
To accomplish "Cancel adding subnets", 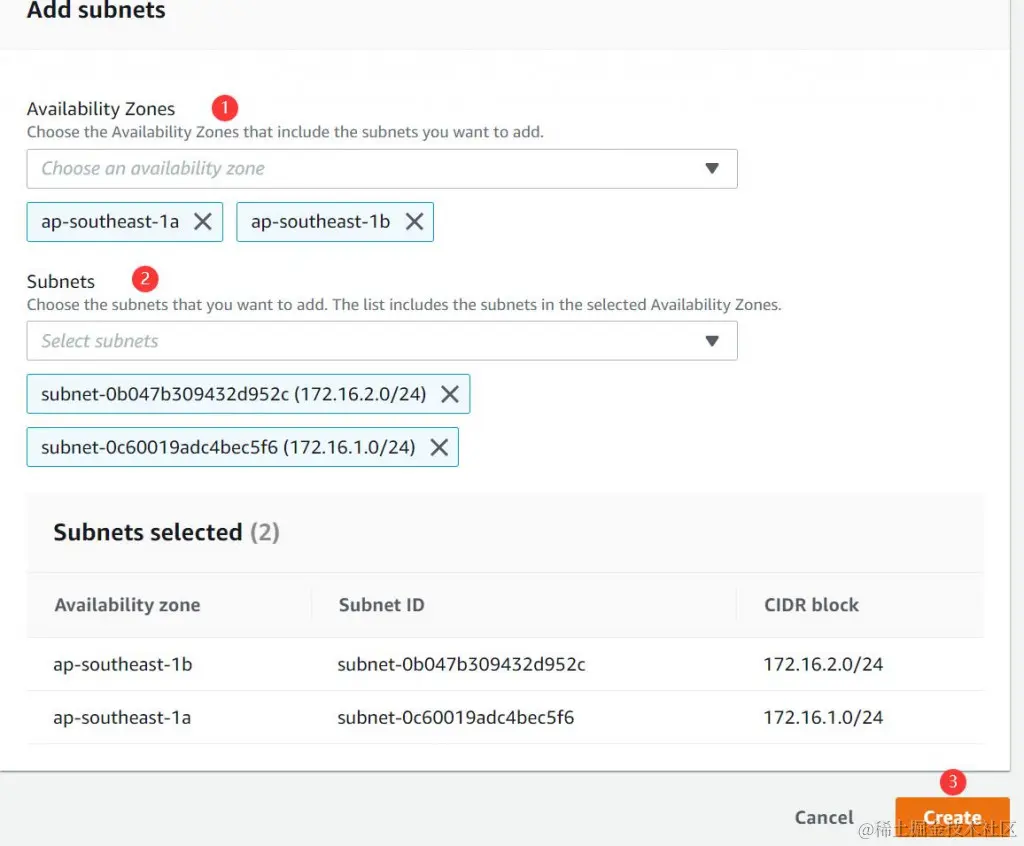I will pos(823,817).
